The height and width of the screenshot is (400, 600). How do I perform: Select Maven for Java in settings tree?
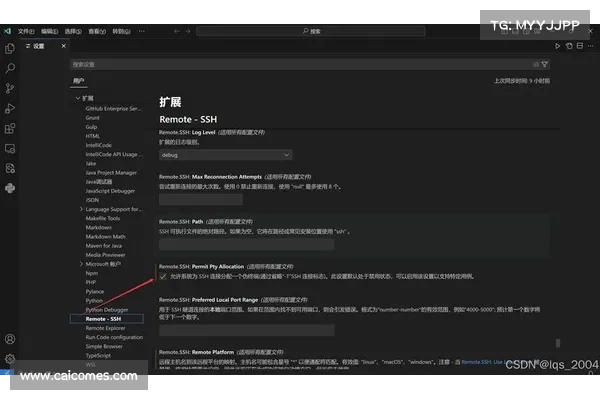pos(104,246)
